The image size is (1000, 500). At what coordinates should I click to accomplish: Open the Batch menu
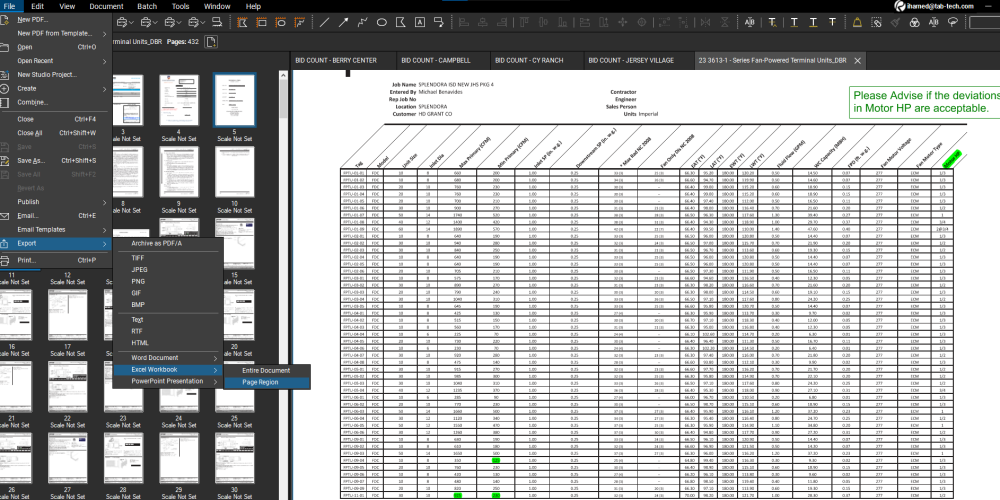click(147, 6)
